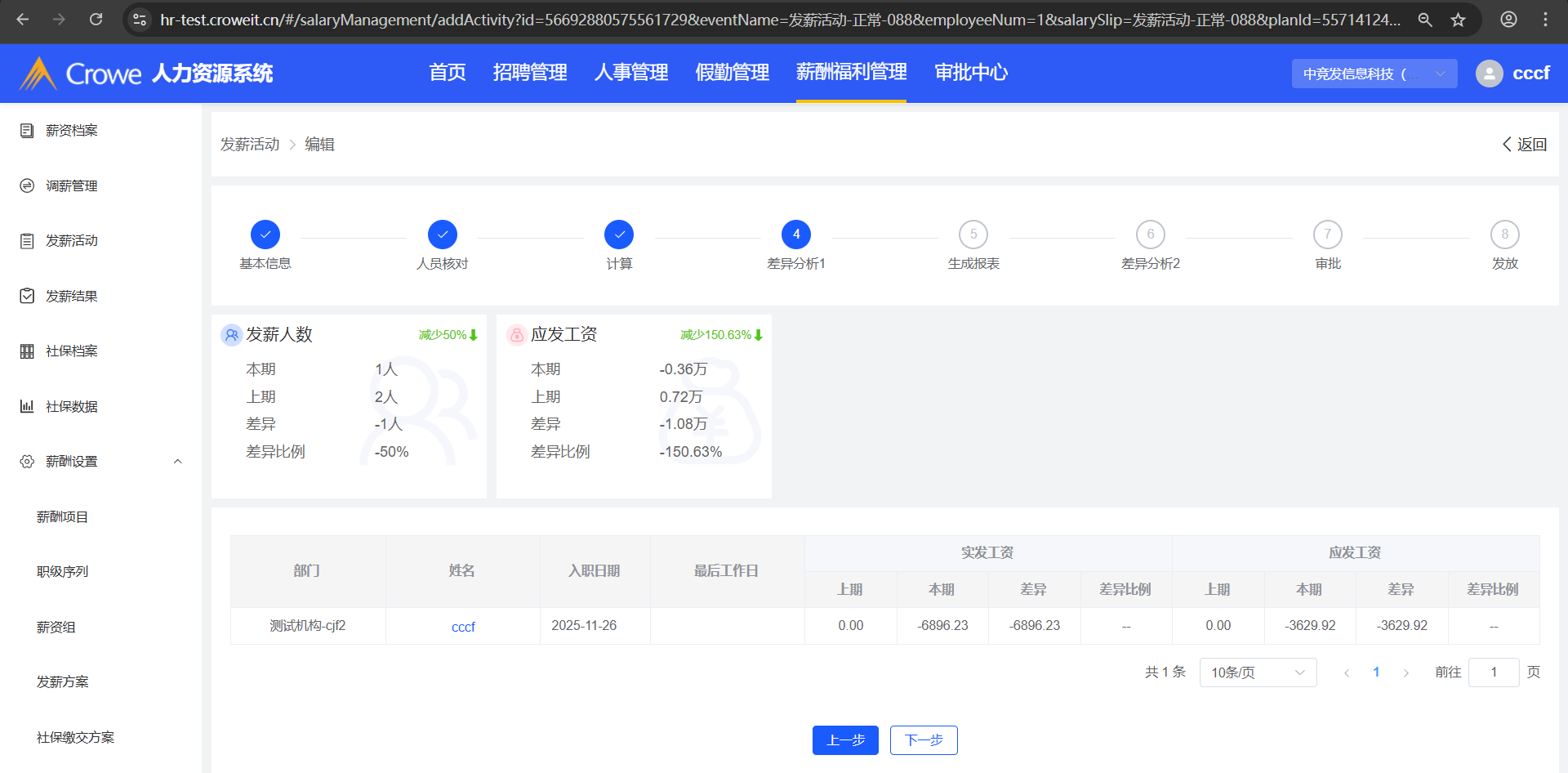Switch to the 人事管理 top menu
This screenshot has height=773, width=1568.
[x=630, y=73]
